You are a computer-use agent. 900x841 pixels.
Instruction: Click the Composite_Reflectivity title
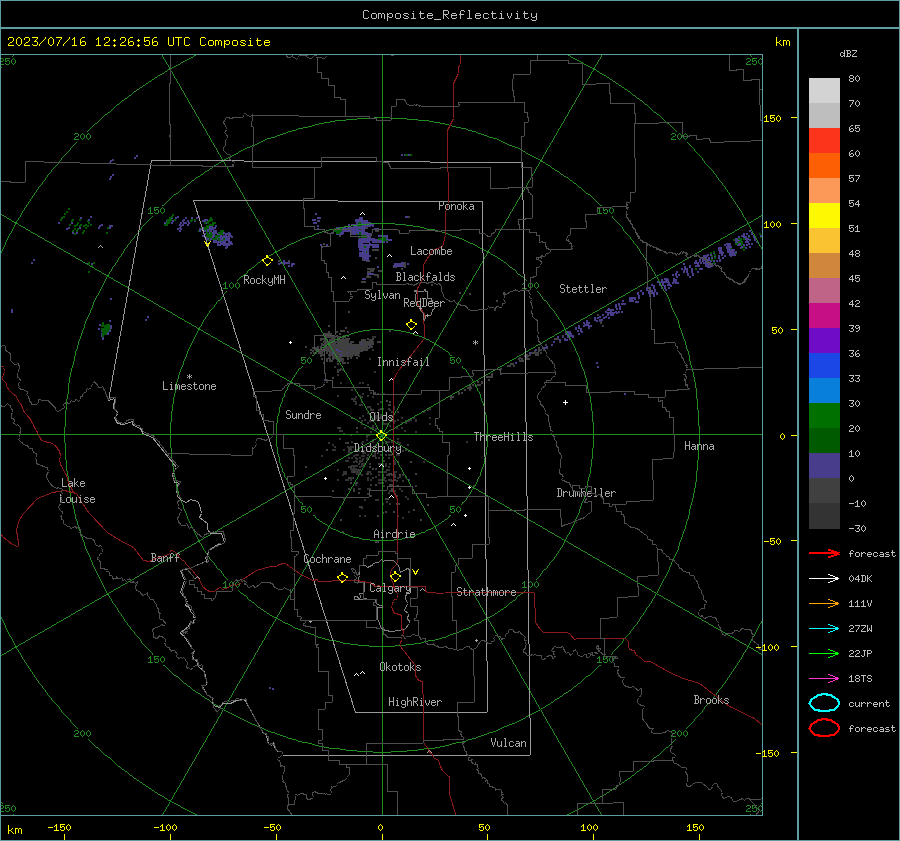click(x=450, y=15)
